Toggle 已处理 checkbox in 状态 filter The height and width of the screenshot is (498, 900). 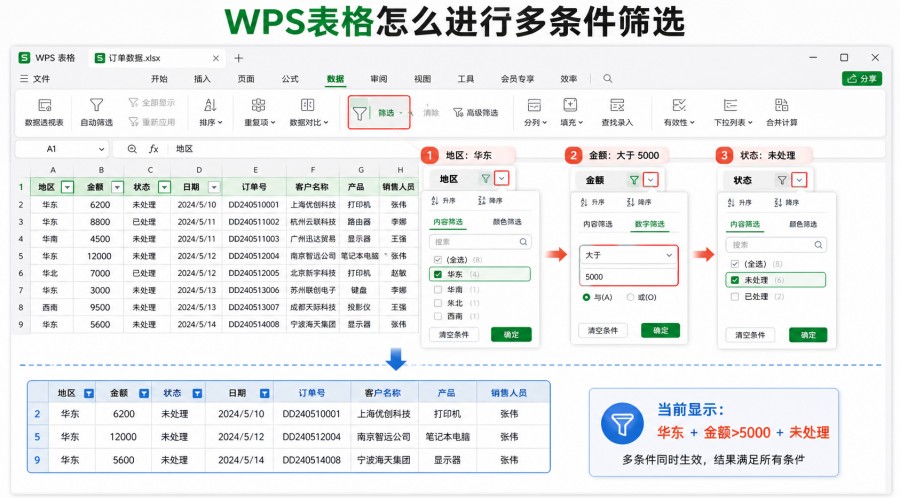[735, 297]
